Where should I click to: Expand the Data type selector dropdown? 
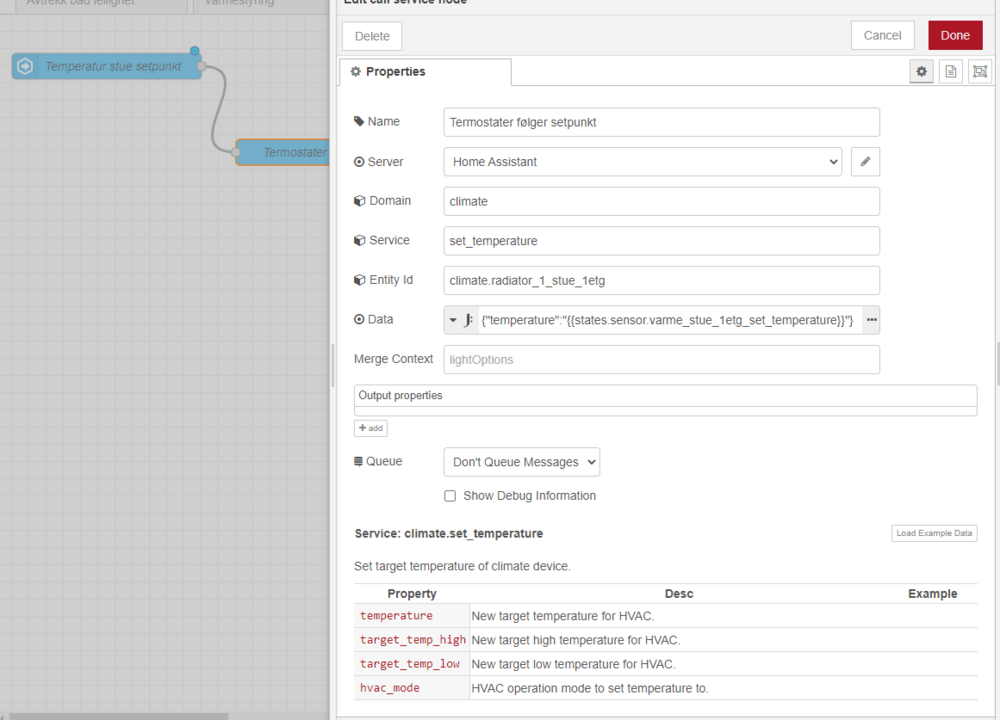point(461,320)
